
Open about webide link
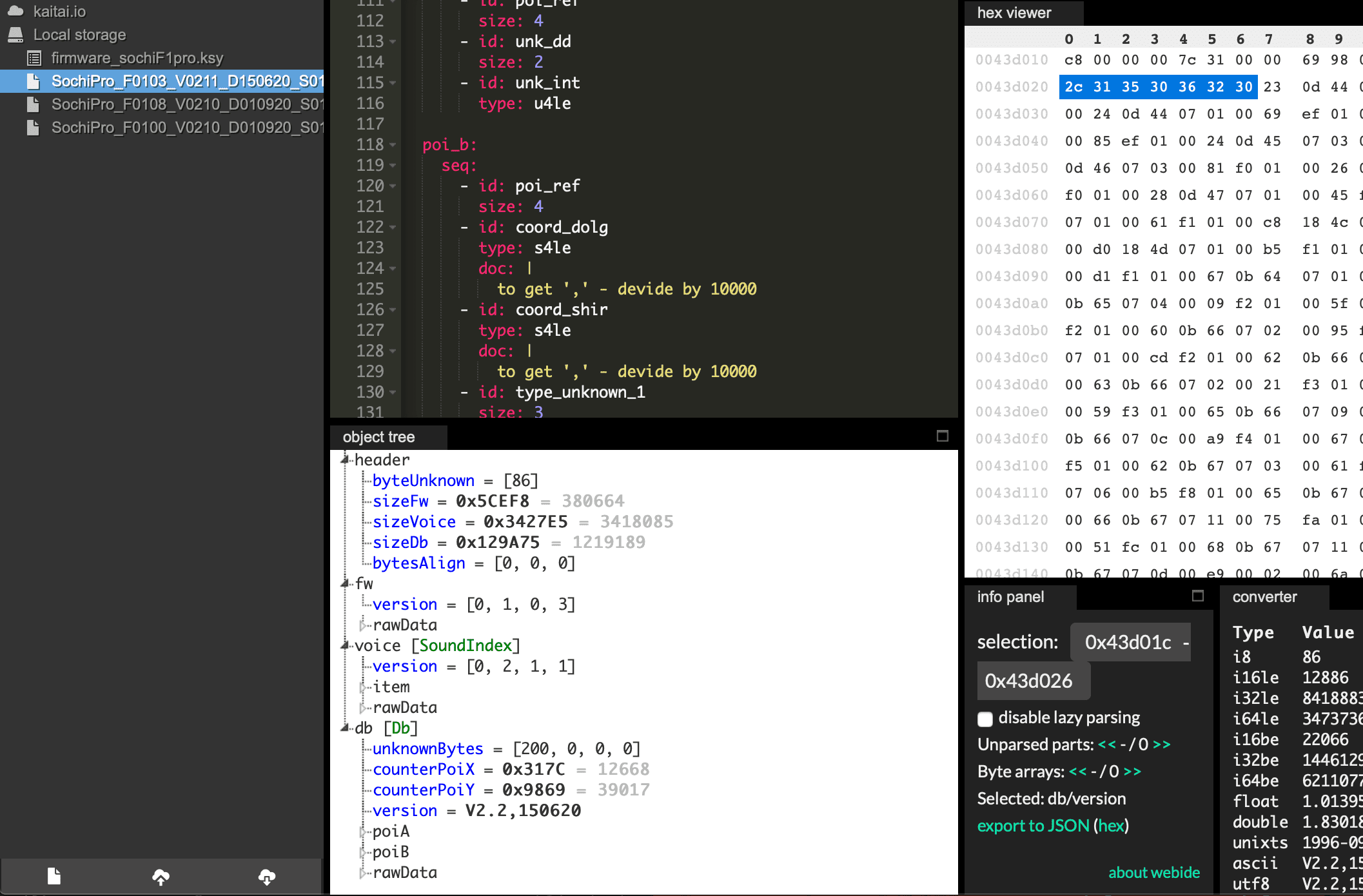click(x=1153, y=873)
